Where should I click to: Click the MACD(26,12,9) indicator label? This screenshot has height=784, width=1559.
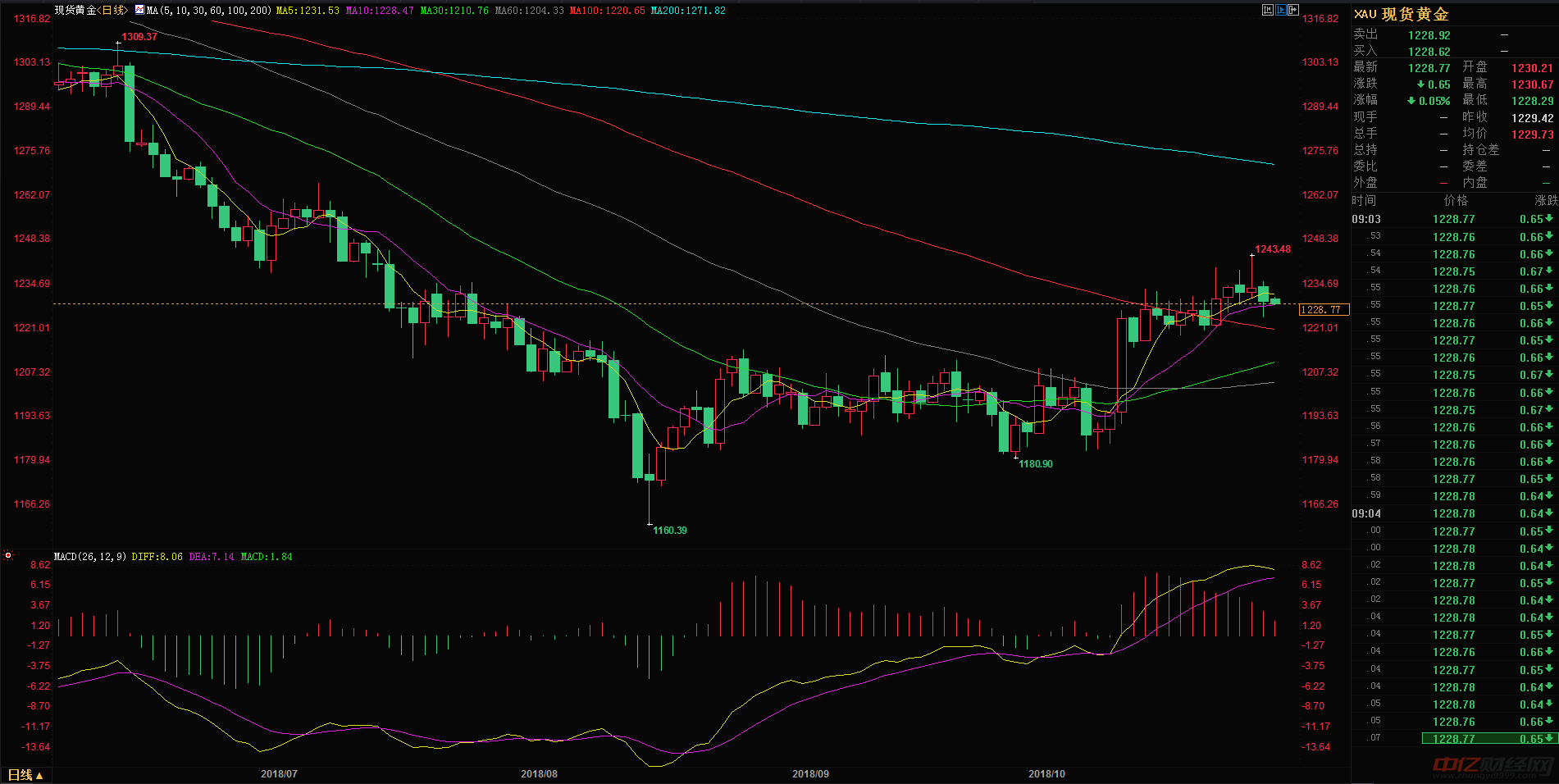(x=90, y=557)
